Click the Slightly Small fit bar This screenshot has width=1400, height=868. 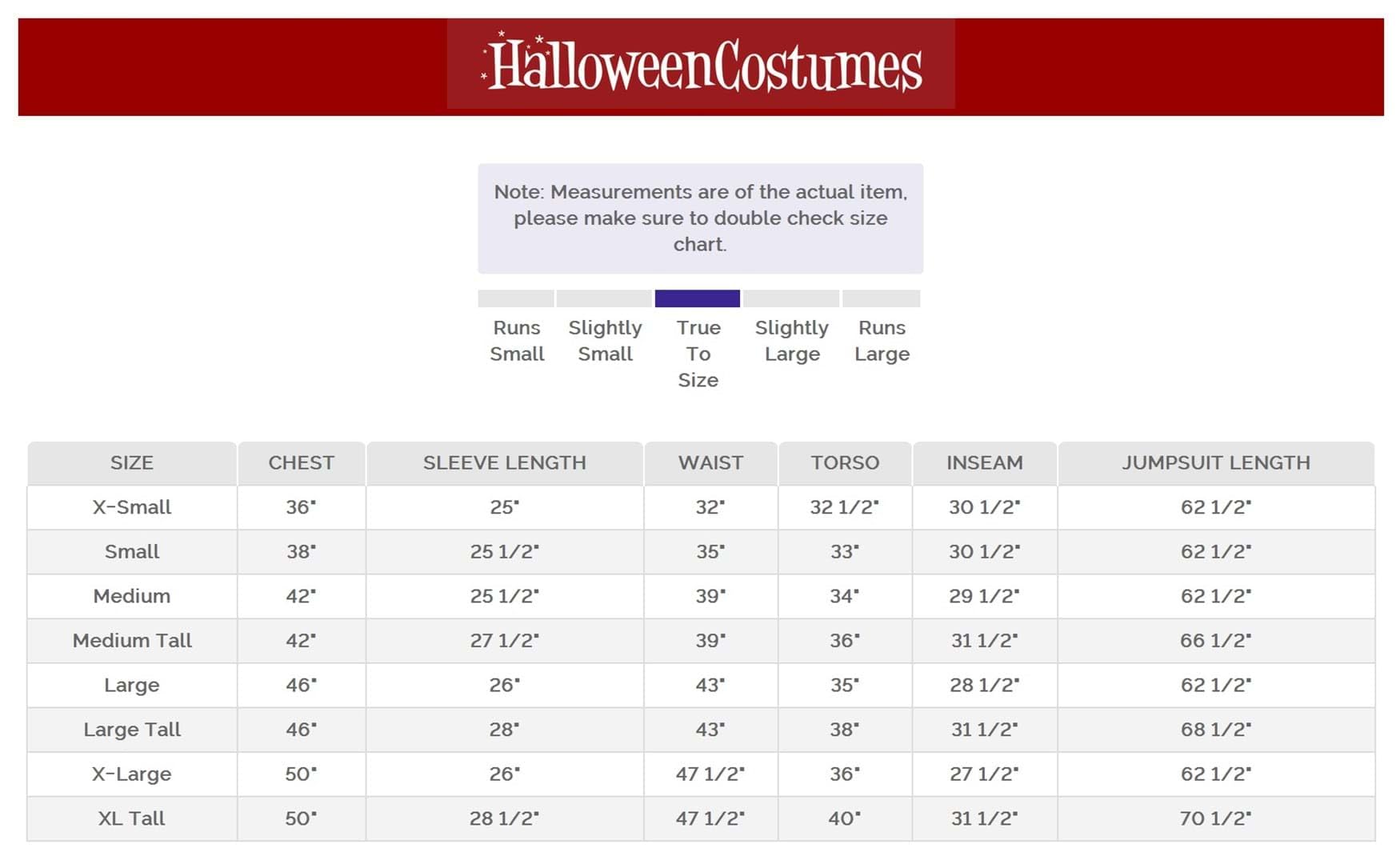tap(604, 298)
